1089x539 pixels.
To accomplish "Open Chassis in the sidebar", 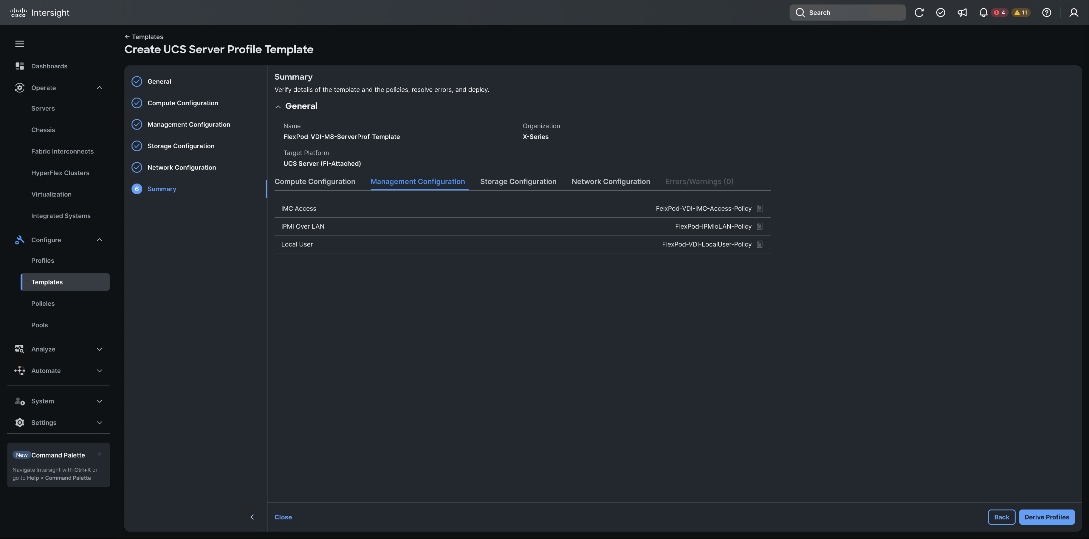I will (x=43, y=130).
